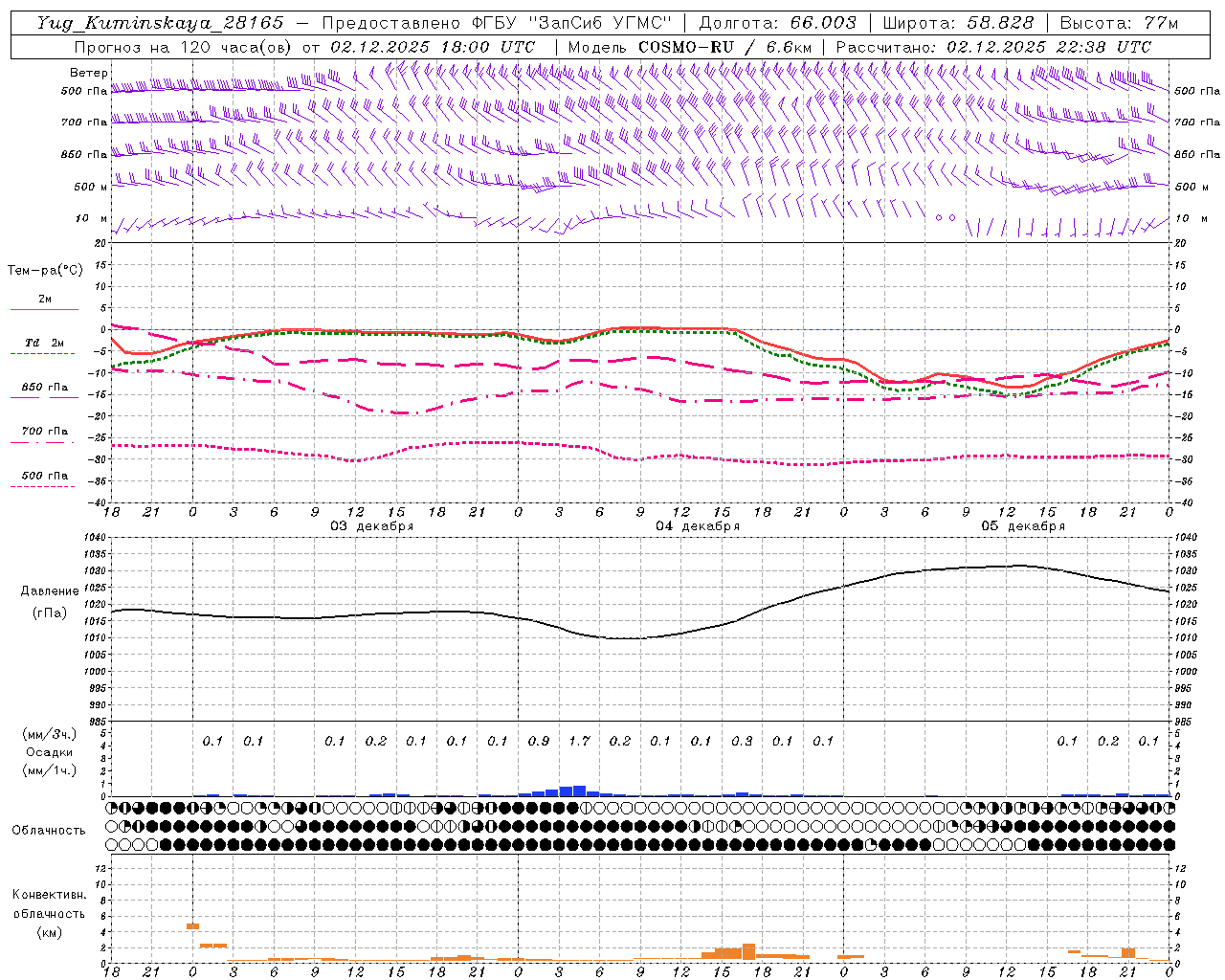The image size is (1225, 980).
Task: Click the Тем-ра(°C) panel label
Action: click(x=45, y=271)
